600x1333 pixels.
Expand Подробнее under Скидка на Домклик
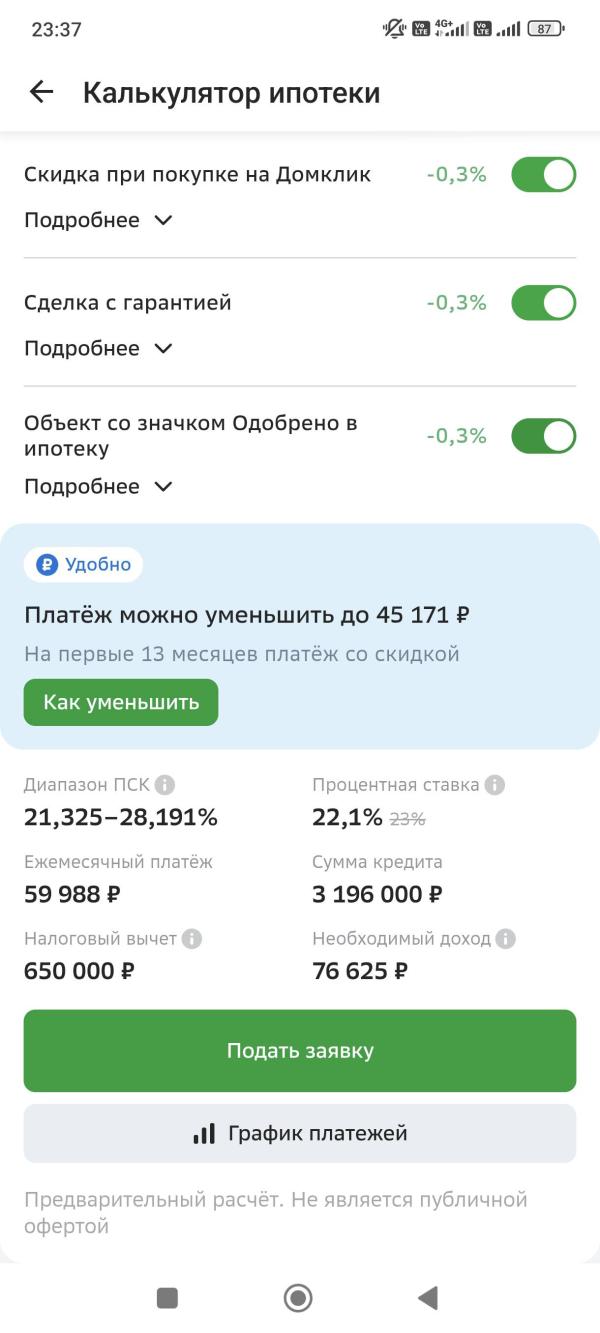pos(98,220)
